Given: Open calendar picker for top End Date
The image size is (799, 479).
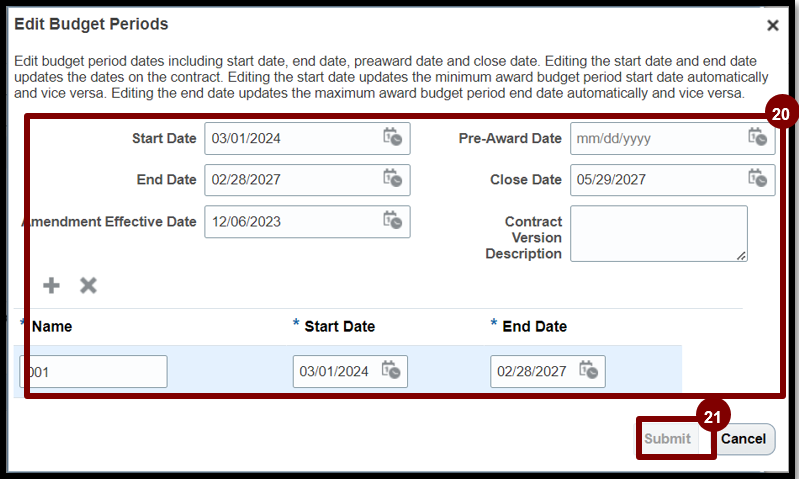Looking at the screenshot, I should pos(392,180).
